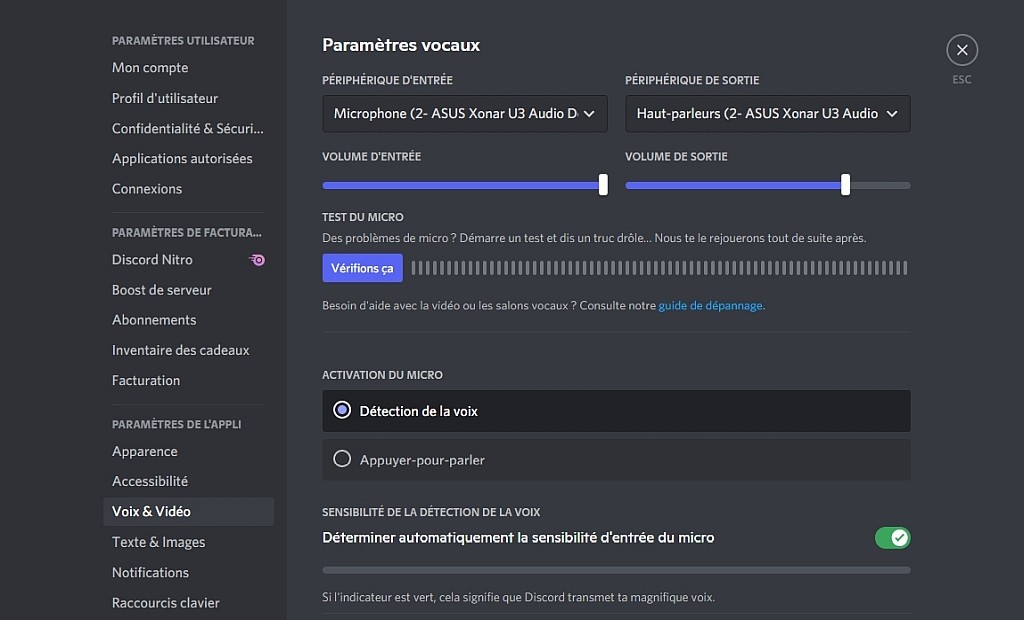Toggle automatic mic sensitivity switch
Screen dimensions: 1024x620
[893, 538]
